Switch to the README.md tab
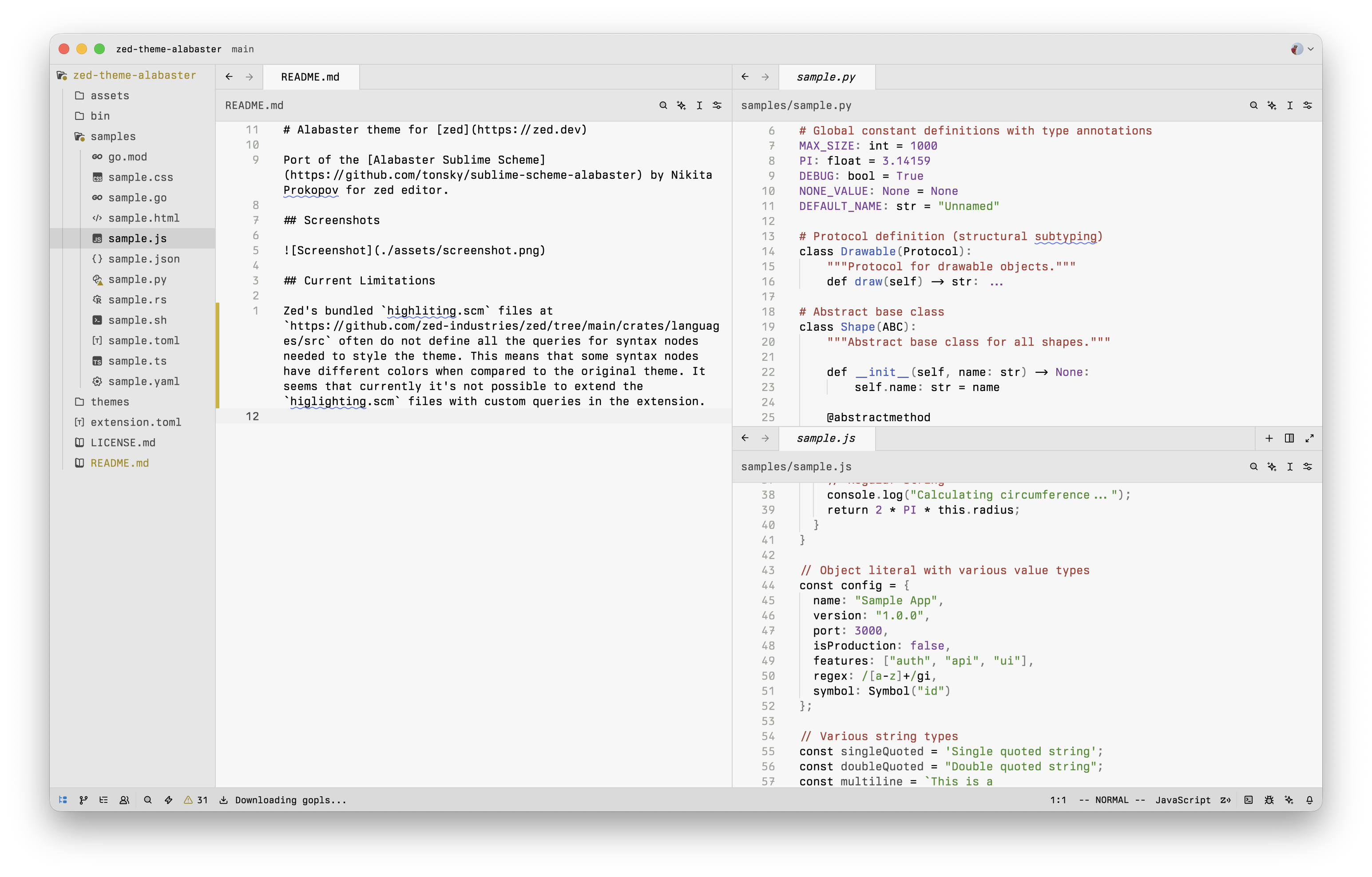This screenshot has height=877, width=1372. tap(310, 77)
